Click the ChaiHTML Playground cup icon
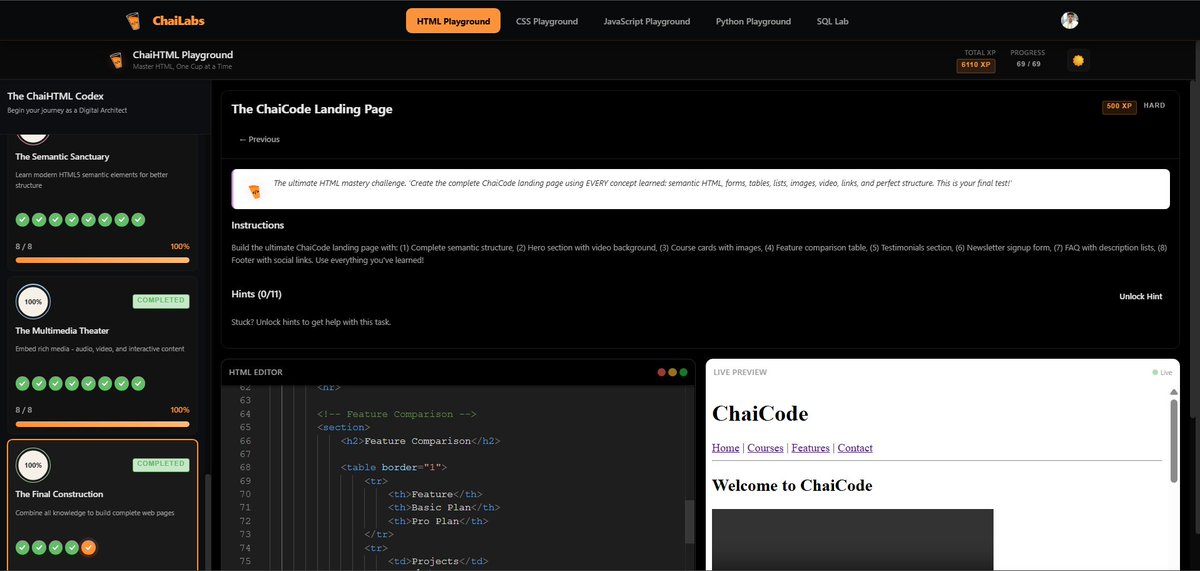 point(117,60)
